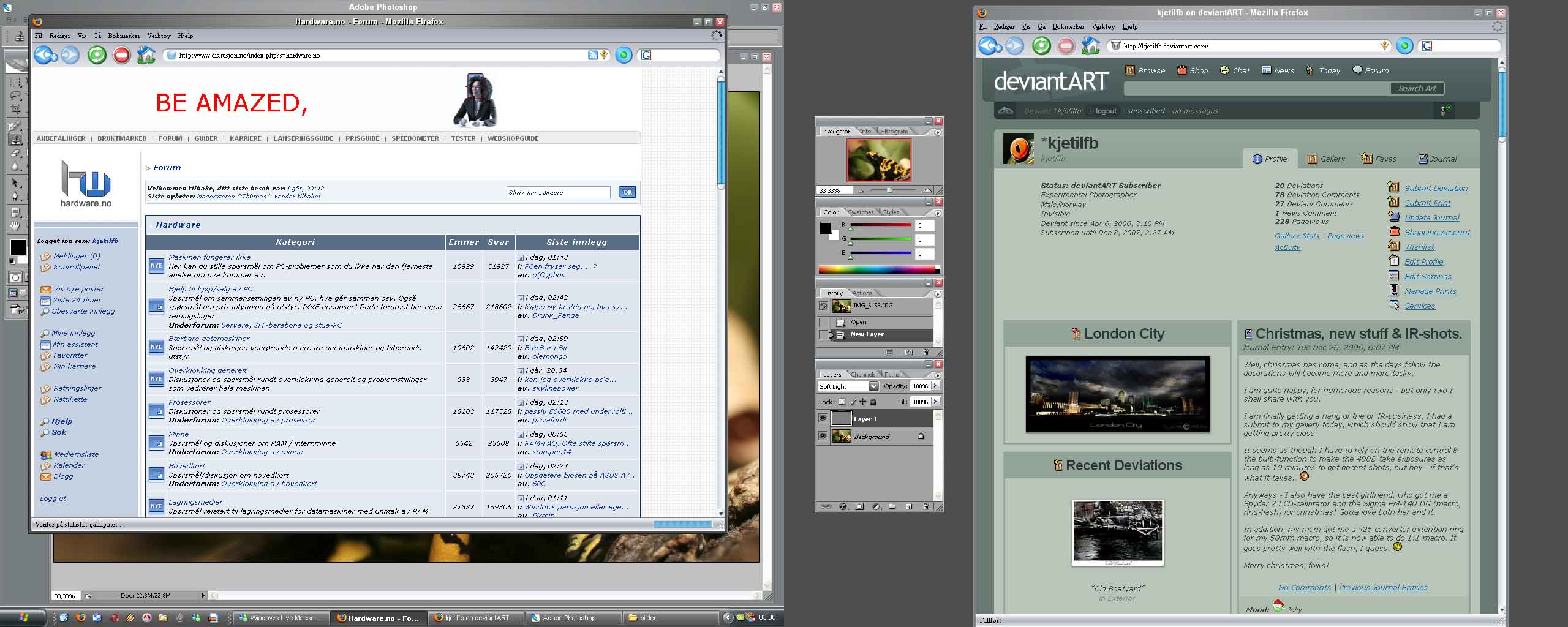Screen dimensions: 1568x627
Task: Click the Search Art button on deviantART
Action: [x=1417, y=89]
